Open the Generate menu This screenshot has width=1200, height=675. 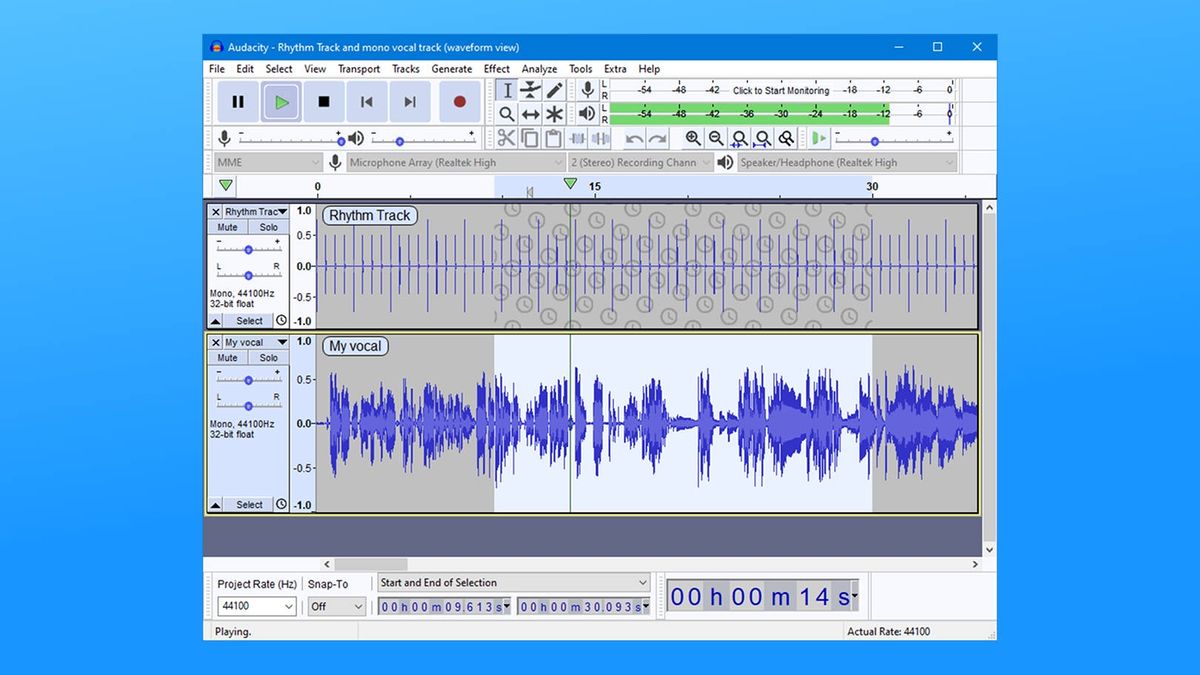click(452, 69)
